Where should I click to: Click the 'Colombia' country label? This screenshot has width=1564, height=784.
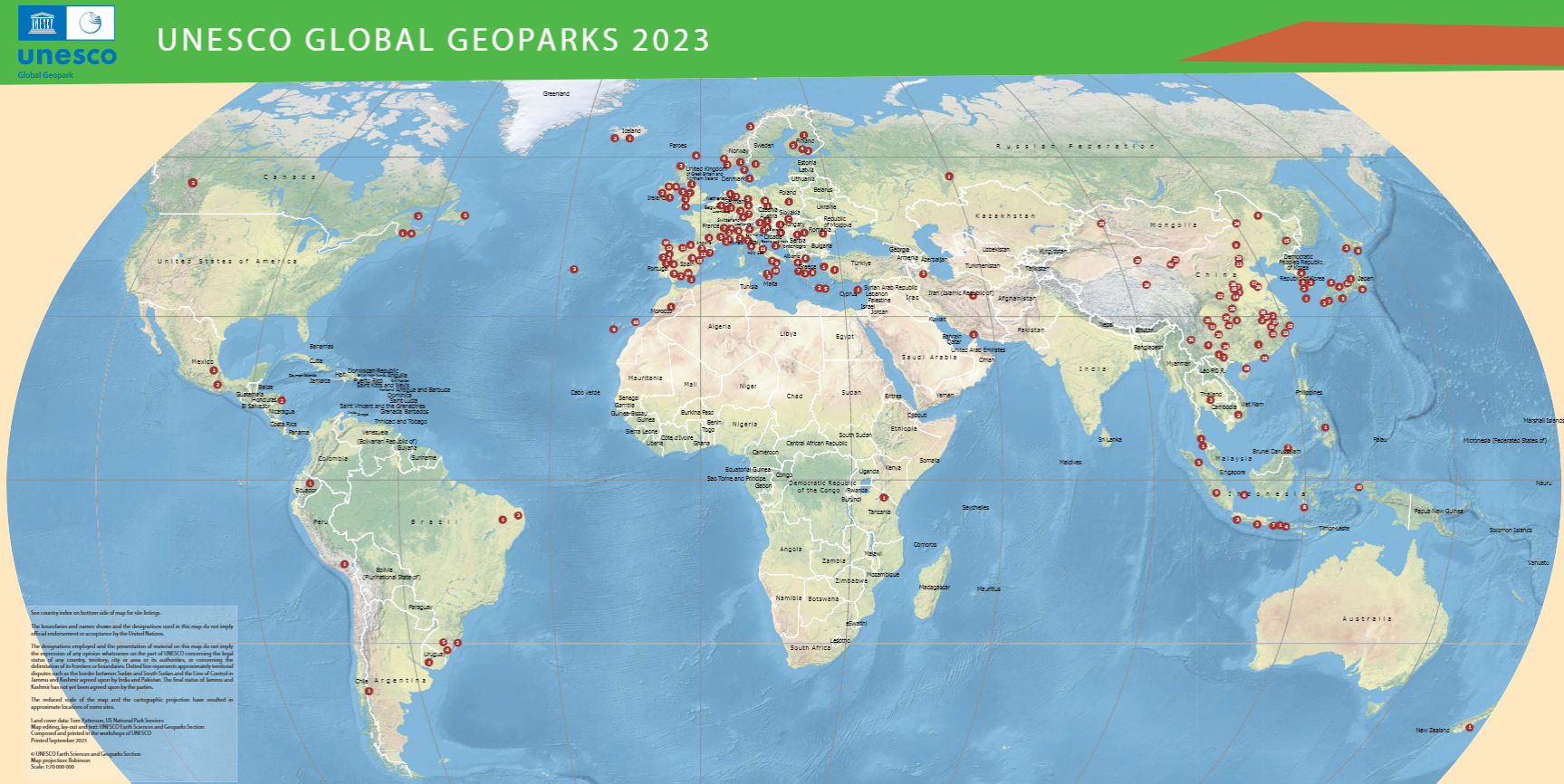point(332,458)
